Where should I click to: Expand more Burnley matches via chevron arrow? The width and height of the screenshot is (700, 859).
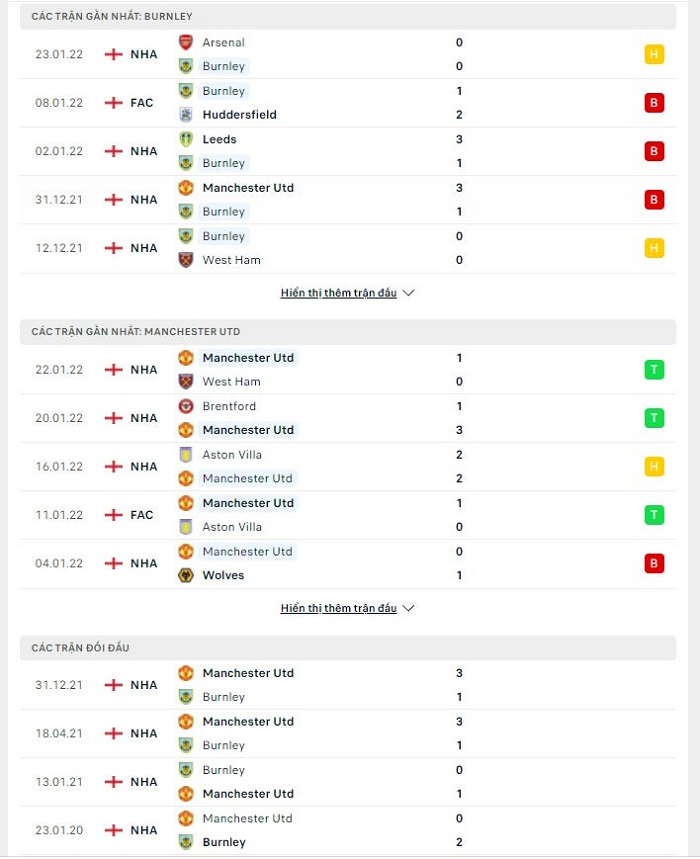point(408,293)
